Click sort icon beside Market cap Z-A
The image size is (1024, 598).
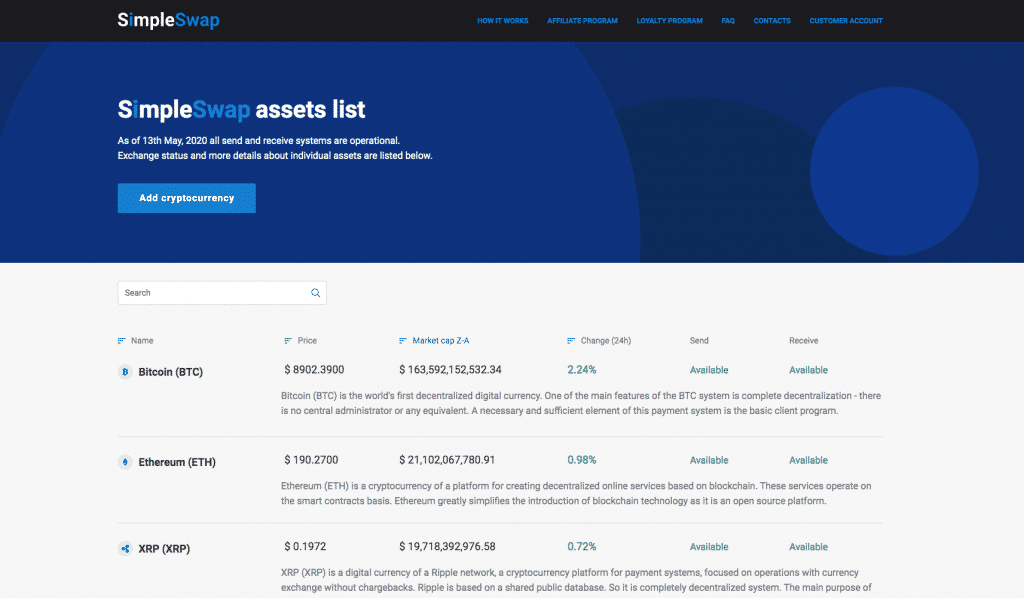[x=403, y=341]
